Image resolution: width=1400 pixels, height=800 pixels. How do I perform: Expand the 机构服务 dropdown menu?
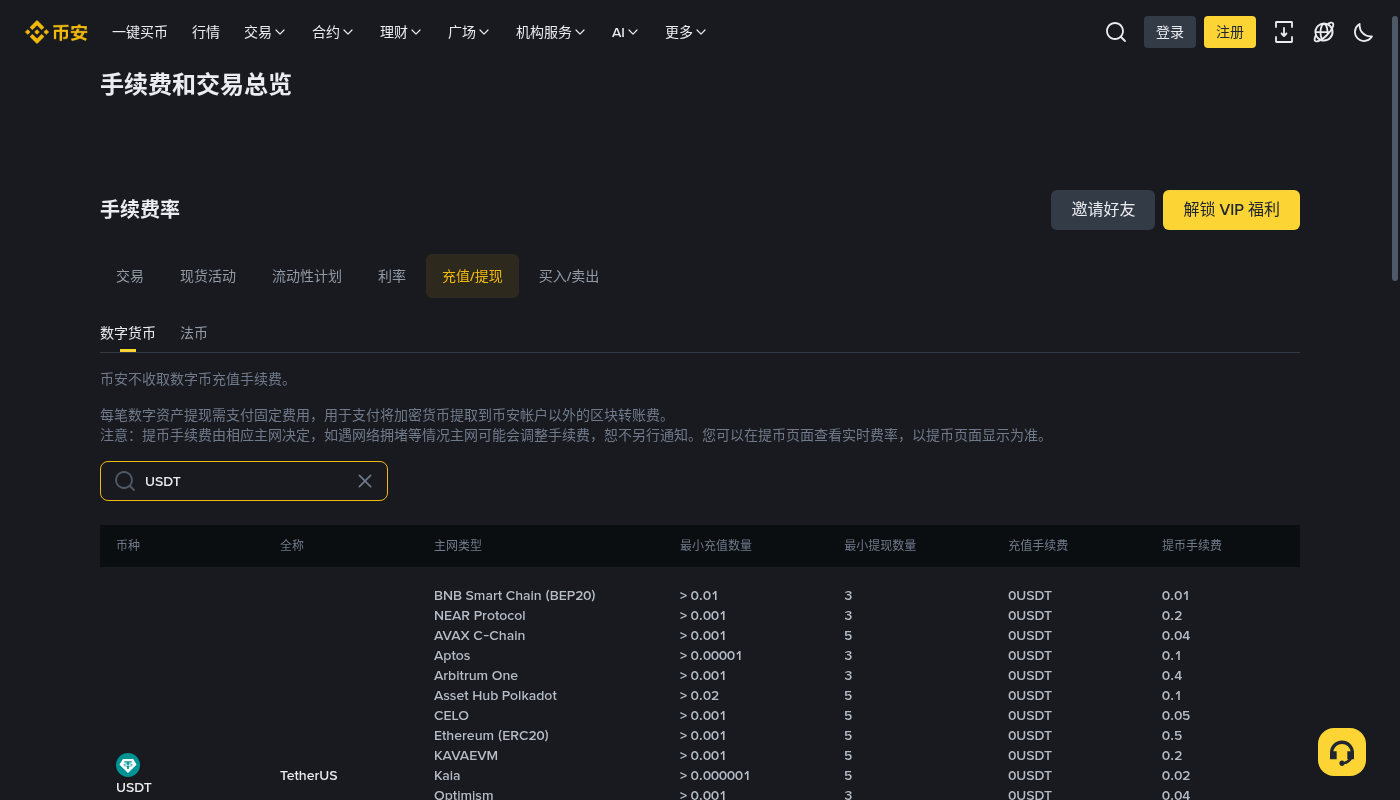(551, 32)
